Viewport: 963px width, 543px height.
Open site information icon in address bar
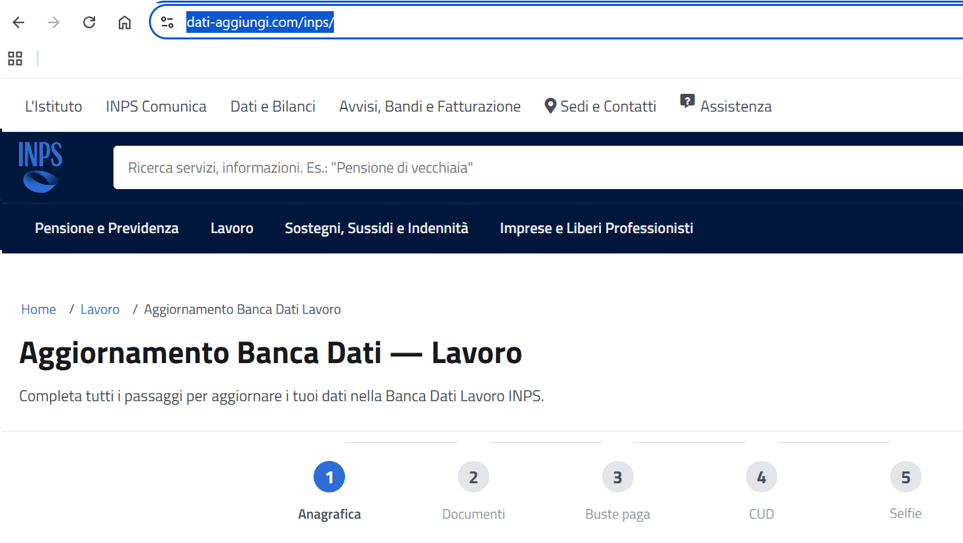coord(167,23)
